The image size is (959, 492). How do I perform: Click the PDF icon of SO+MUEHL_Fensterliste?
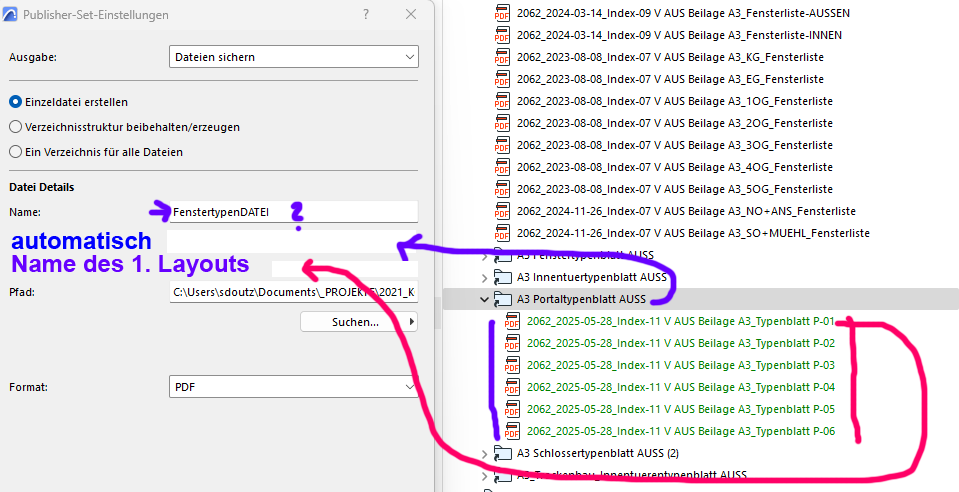[502, 234]
